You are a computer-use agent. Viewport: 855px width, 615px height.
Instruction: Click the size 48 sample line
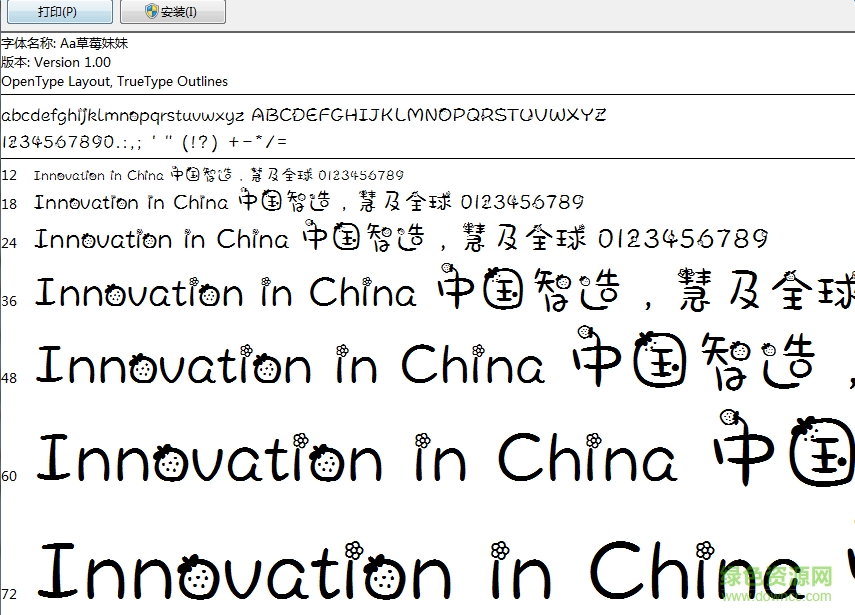(444, 360)
